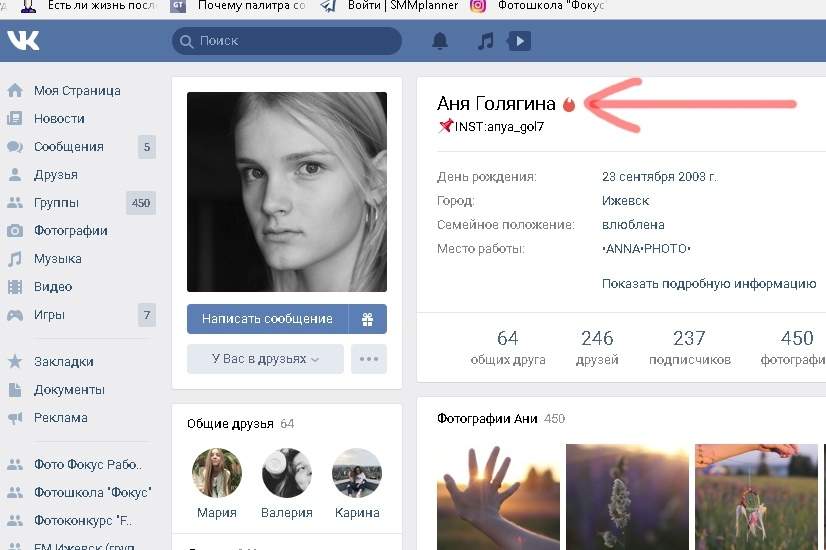The height and width of the screenshot is (550, 826).
Task: Open Карина's friend avatar
Action: pos(357,473)
